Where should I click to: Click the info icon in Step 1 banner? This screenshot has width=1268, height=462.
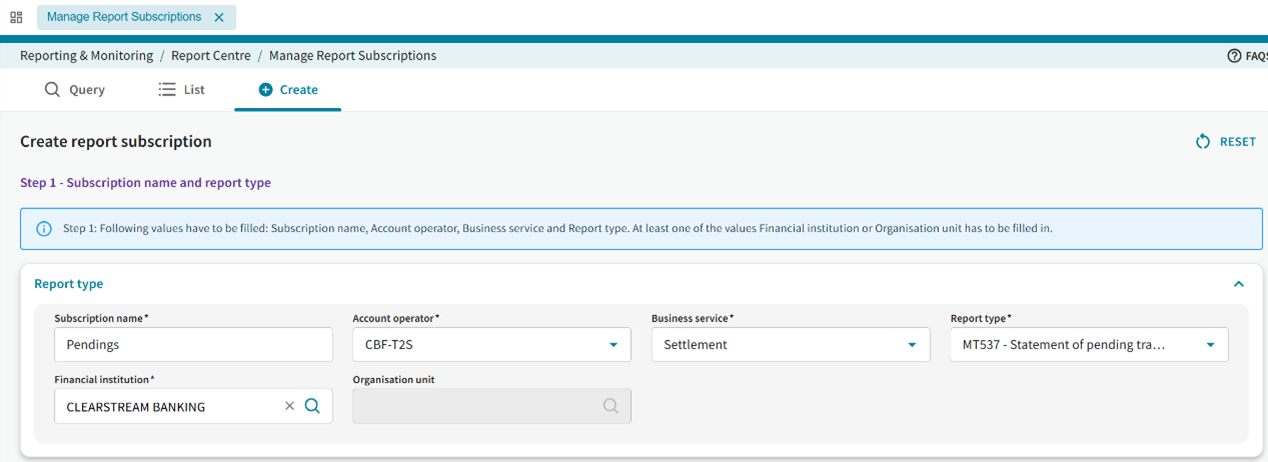point(44,229)
